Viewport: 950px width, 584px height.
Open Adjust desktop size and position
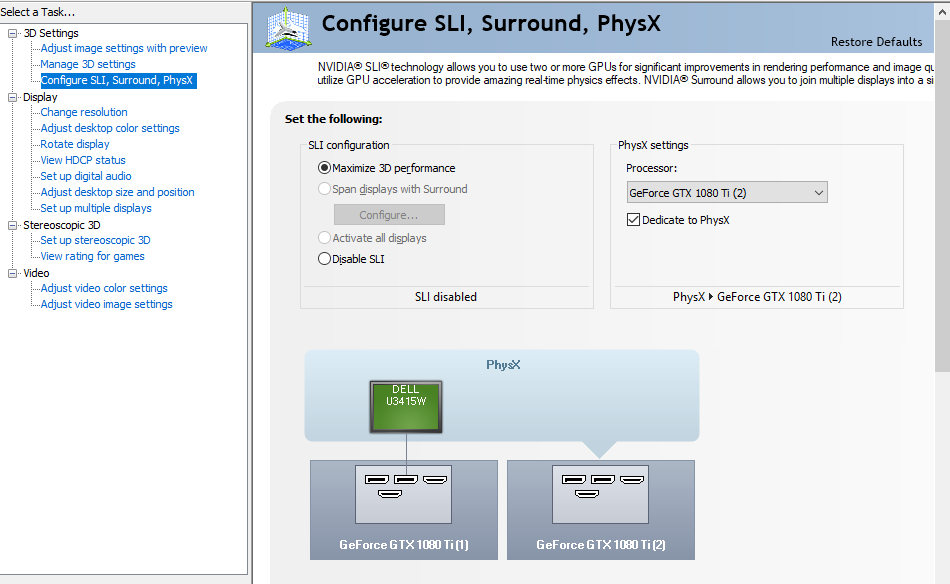point(118,192)
